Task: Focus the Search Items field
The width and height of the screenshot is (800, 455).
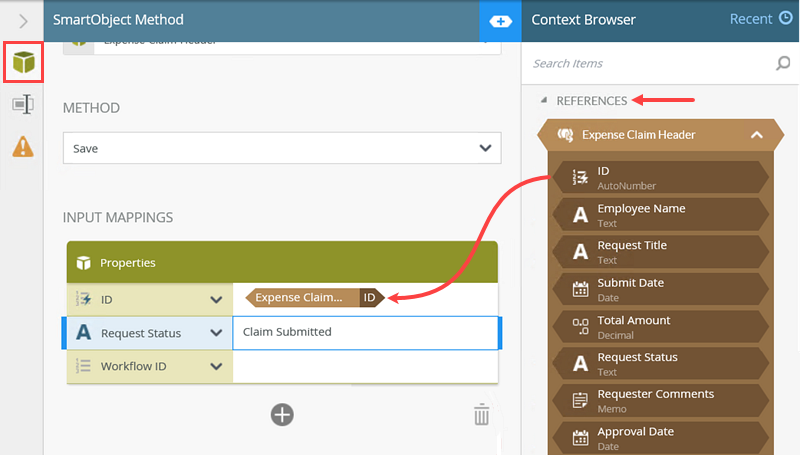Action: [x=648, y=63]
